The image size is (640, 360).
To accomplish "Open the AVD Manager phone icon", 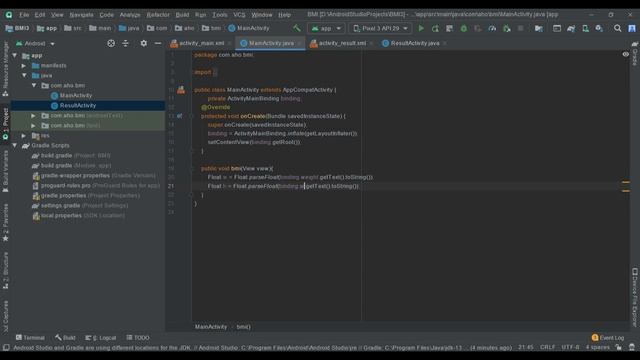I will point(585,28).
